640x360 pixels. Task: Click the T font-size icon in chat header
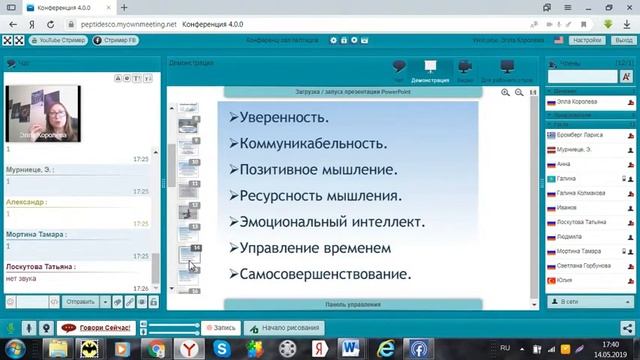pos(137,78)
